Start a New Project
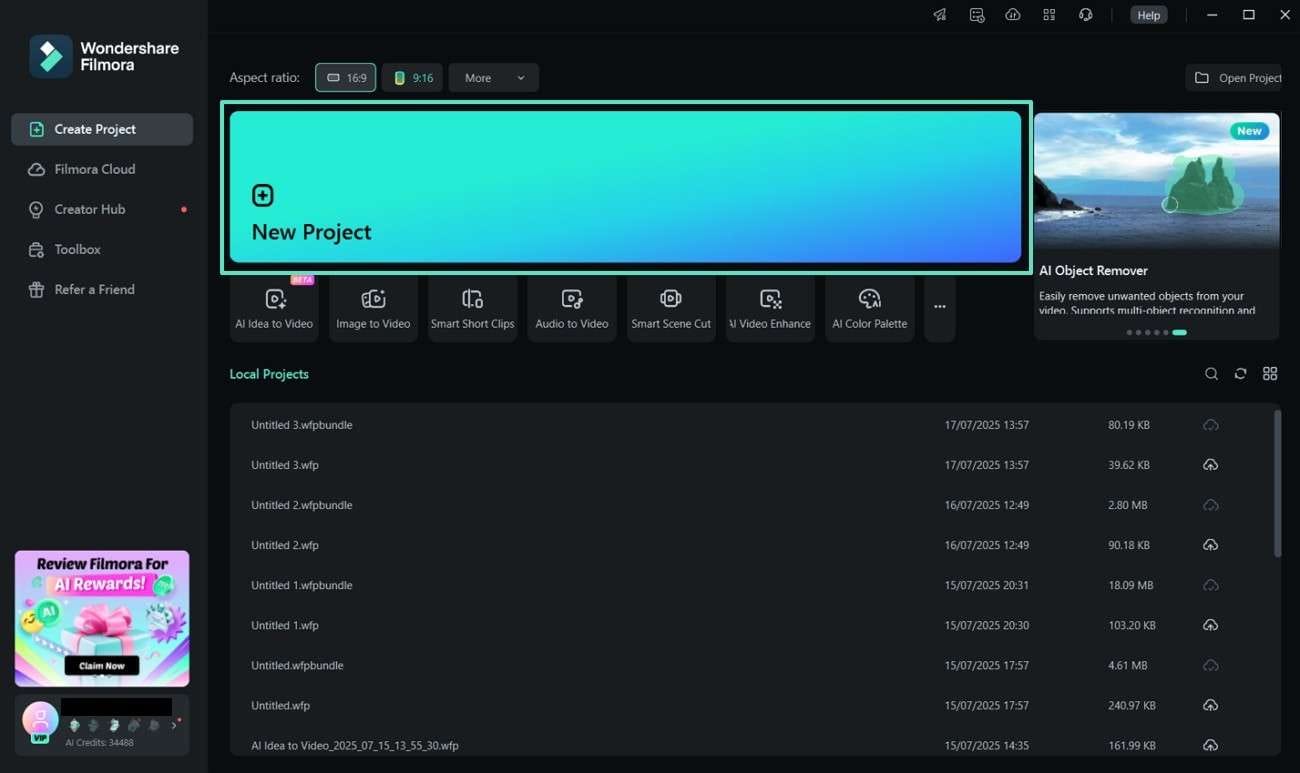The width and height of the screenshot is (1300, 773). point(626,187)
